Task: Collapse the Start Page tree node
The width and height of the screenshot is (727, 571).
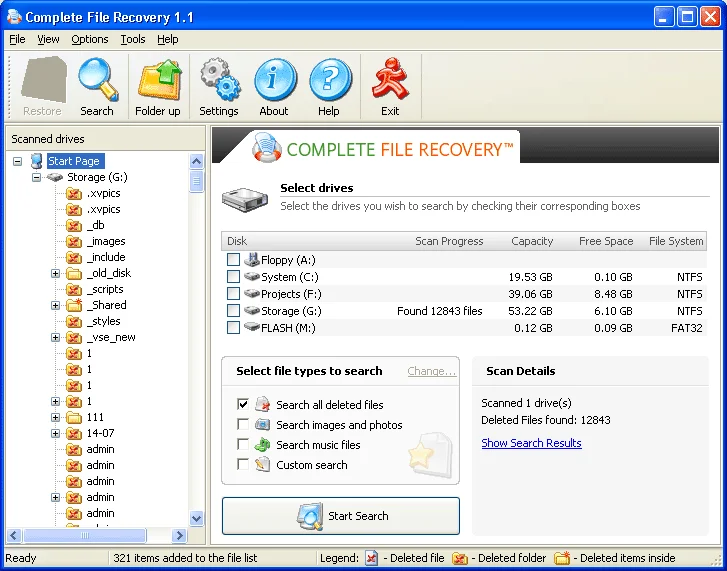Action: point(18,162)
